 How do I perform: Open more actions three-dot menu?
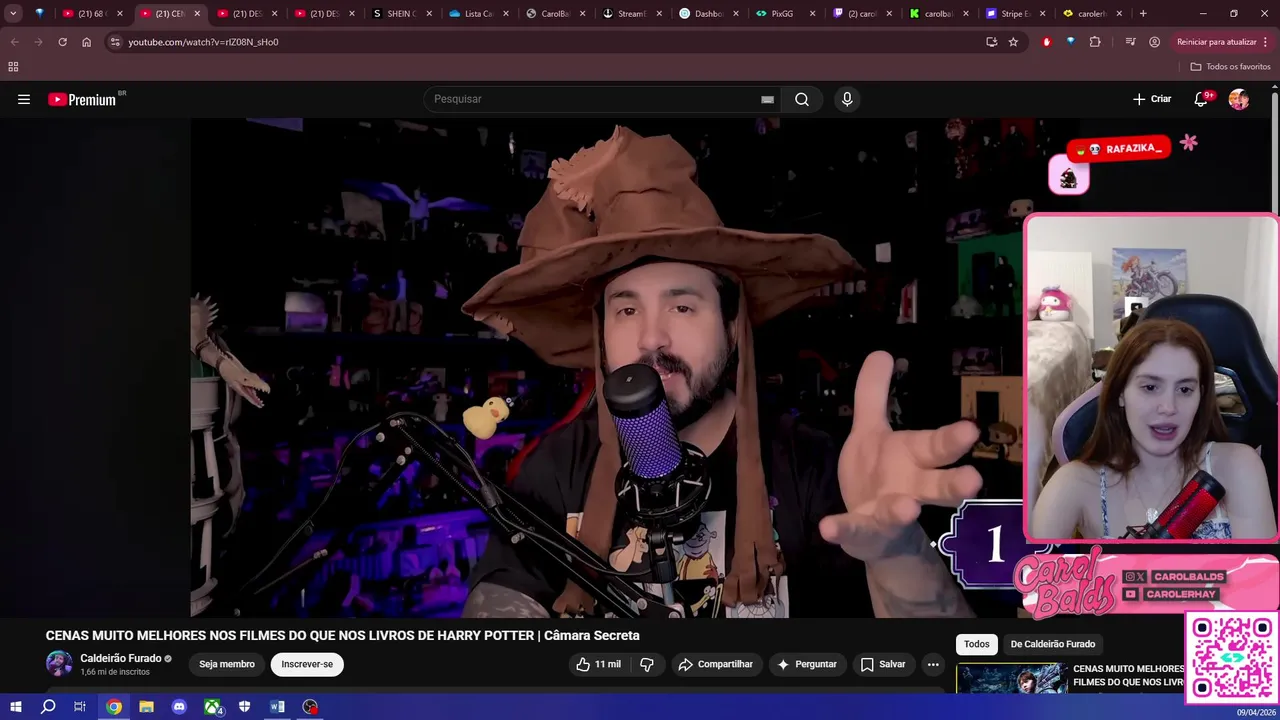pos(933,664)
